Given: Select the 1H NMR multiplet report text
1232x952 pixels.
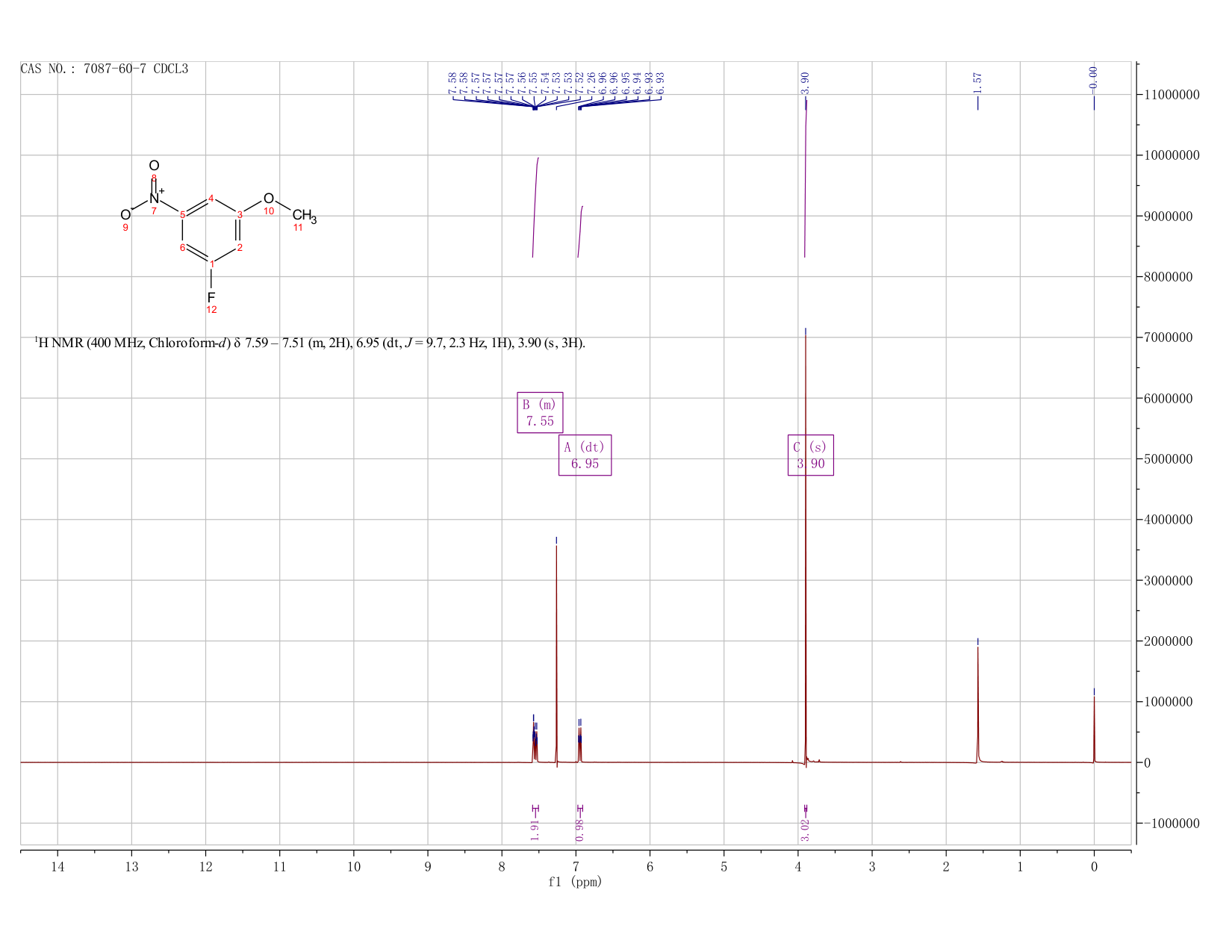Looking at the screenshot, I should [x=310, y=343].
